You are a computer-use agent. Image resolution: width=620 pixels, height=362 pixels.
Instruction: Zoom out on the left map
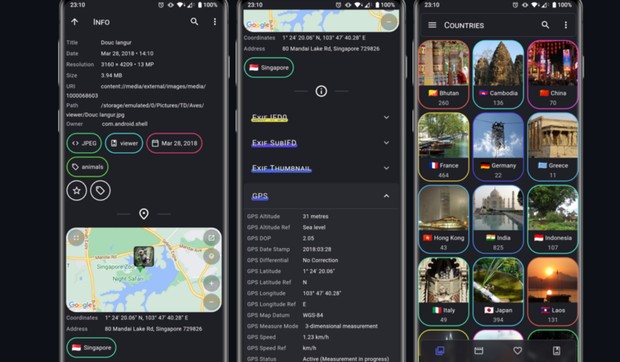pyautogui.click(x=212, y=302)
